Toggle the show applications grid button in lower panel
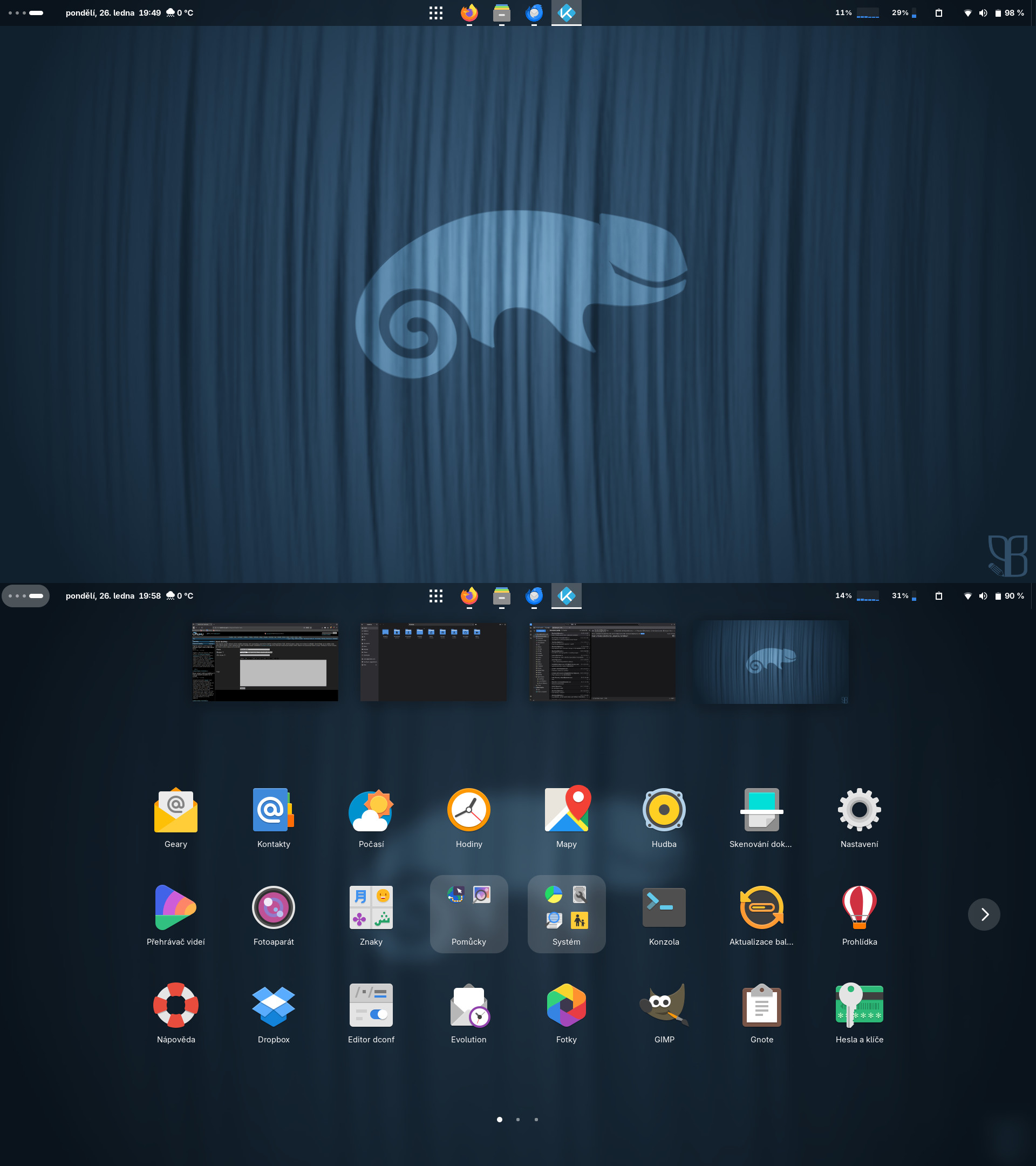The height and width of the screenshot is (1166, 1036). [x=435, y=596]
